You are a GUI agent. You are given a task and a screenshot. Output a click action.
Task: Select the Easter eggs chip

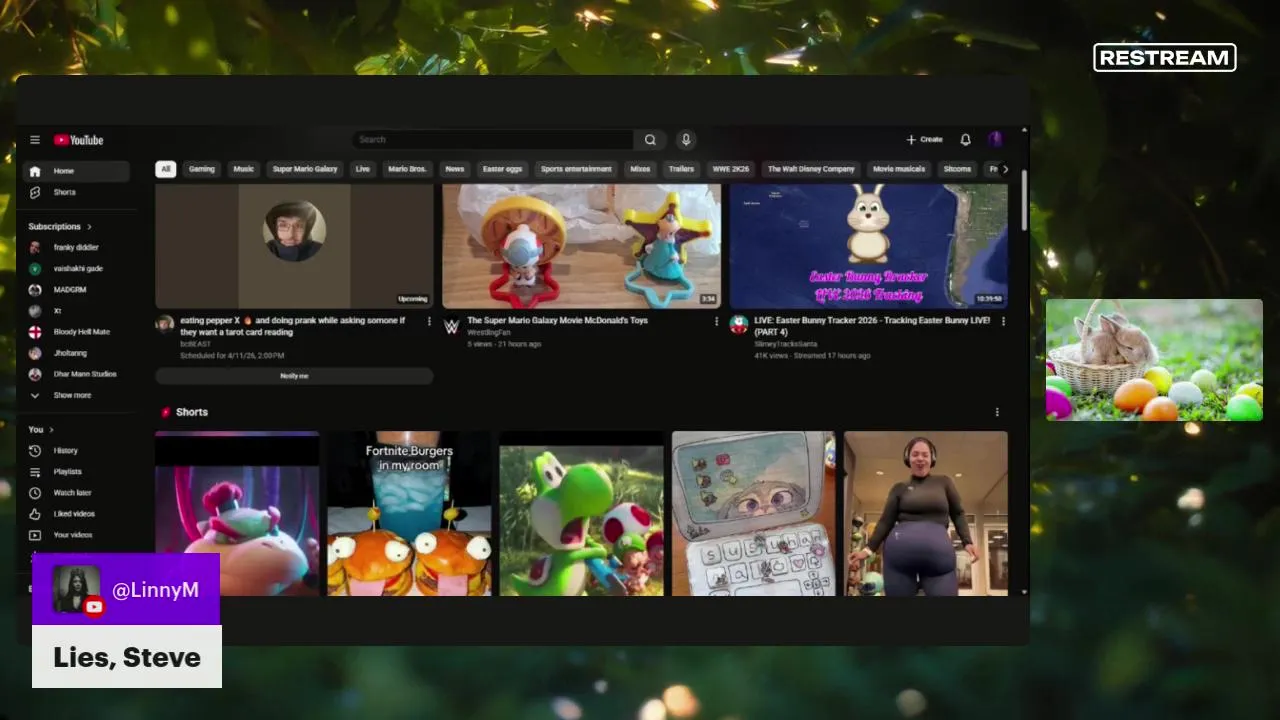[503, 169]
